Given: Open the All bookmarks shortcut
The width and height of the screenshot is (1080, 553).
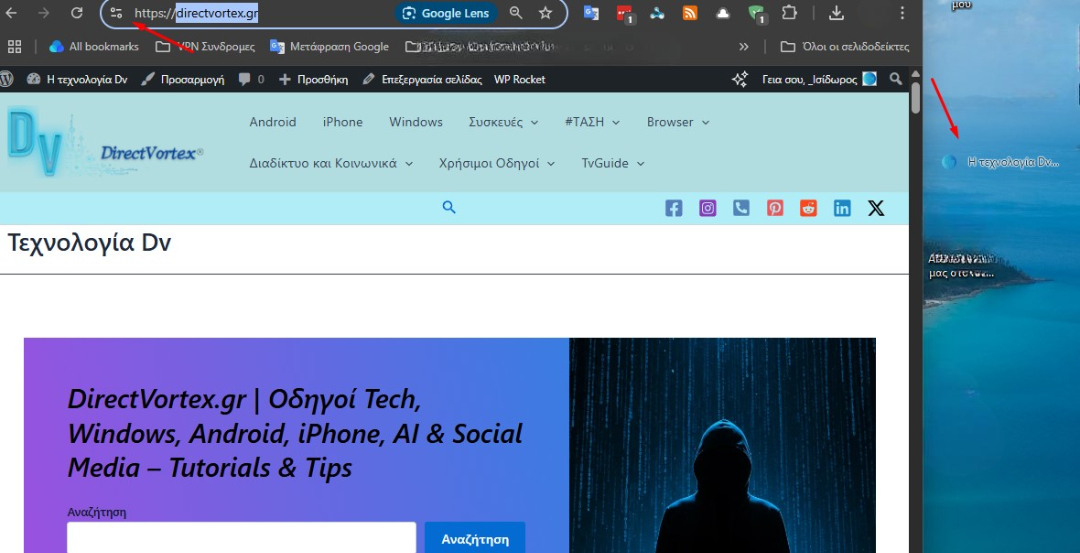Looking at the screenshot, I should tap(94, 46).
